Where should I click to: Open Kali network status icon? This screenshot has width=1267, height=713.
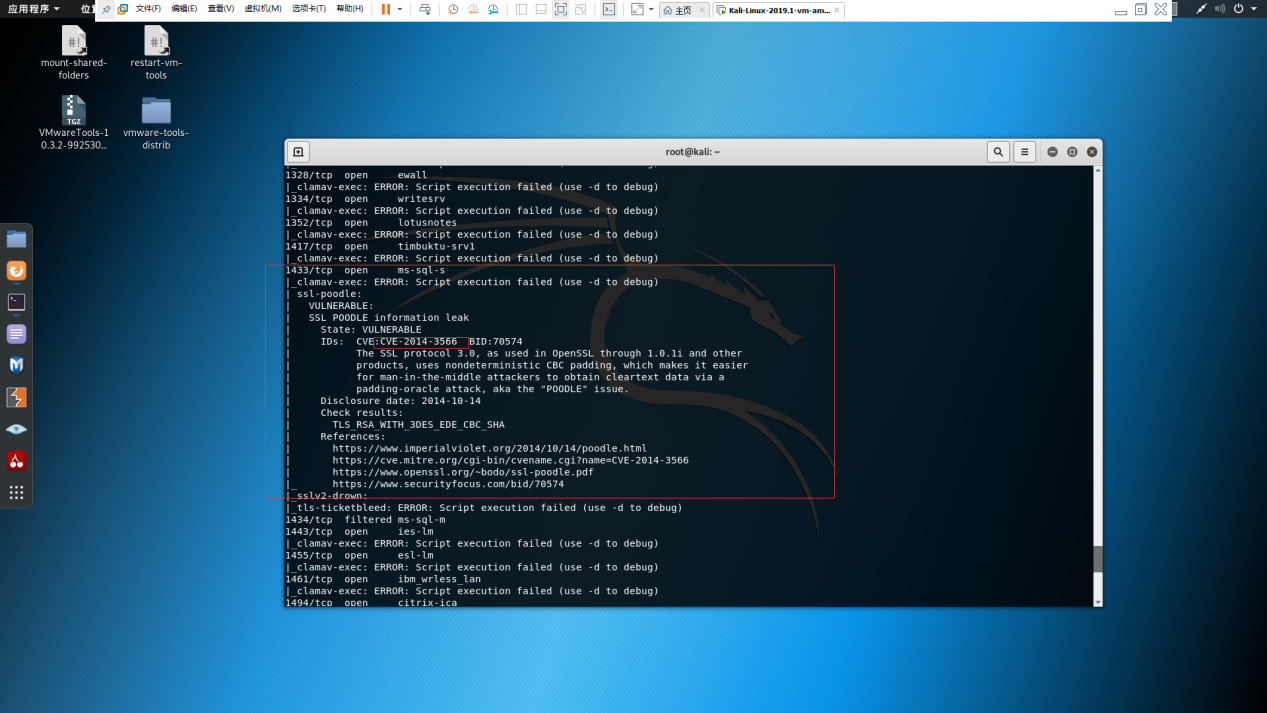(1201, 8)
